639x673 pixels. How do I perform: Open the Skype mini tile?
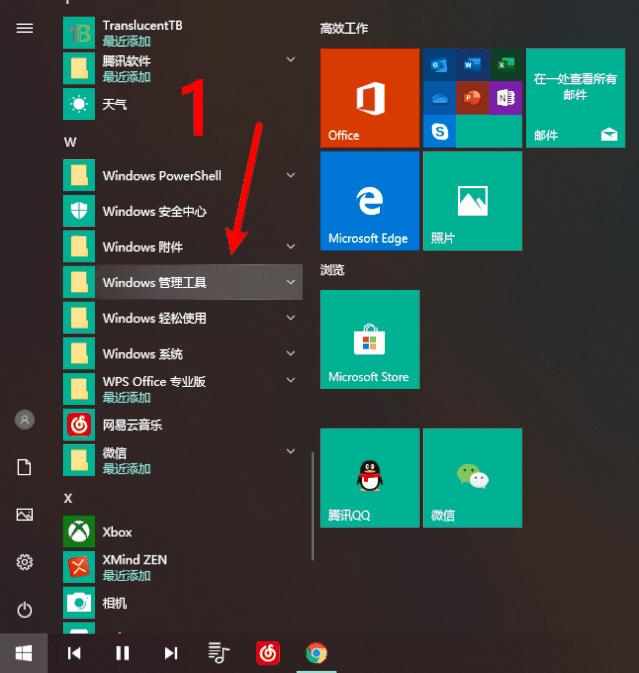(x=439, y=131)
